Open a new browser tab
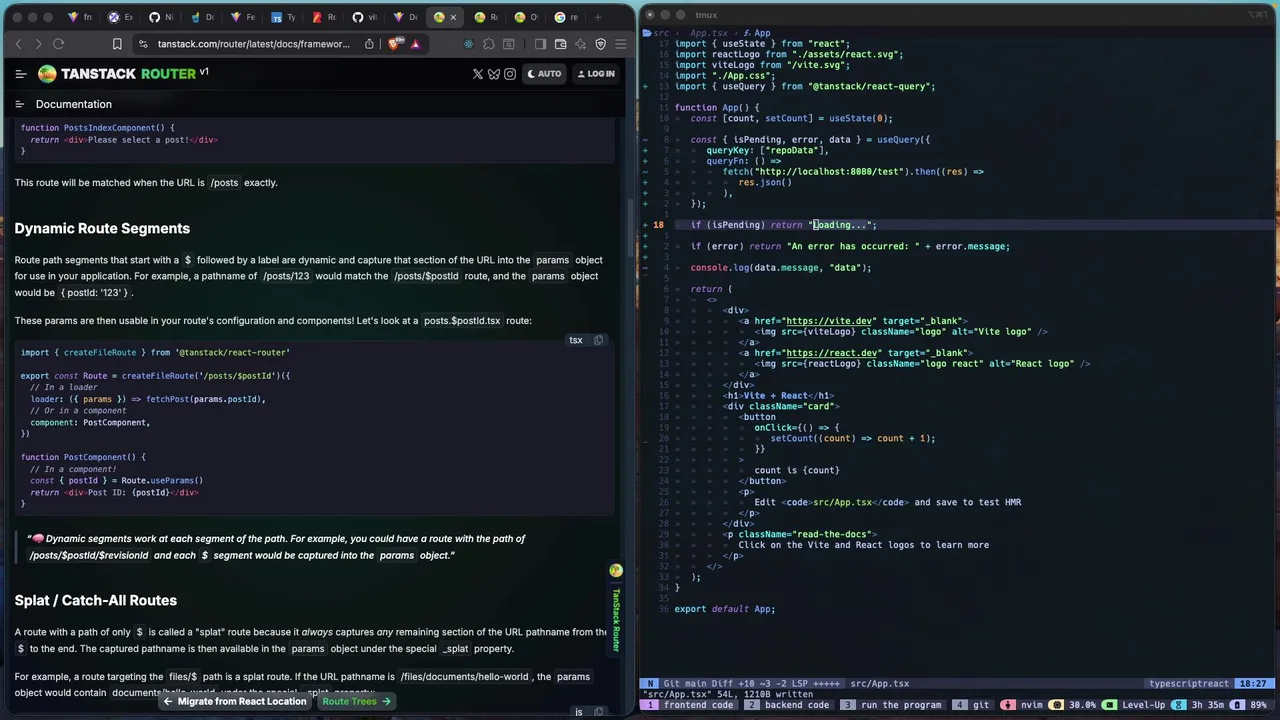The height and width of the screenshot is (720, 1280). [598, 17]
